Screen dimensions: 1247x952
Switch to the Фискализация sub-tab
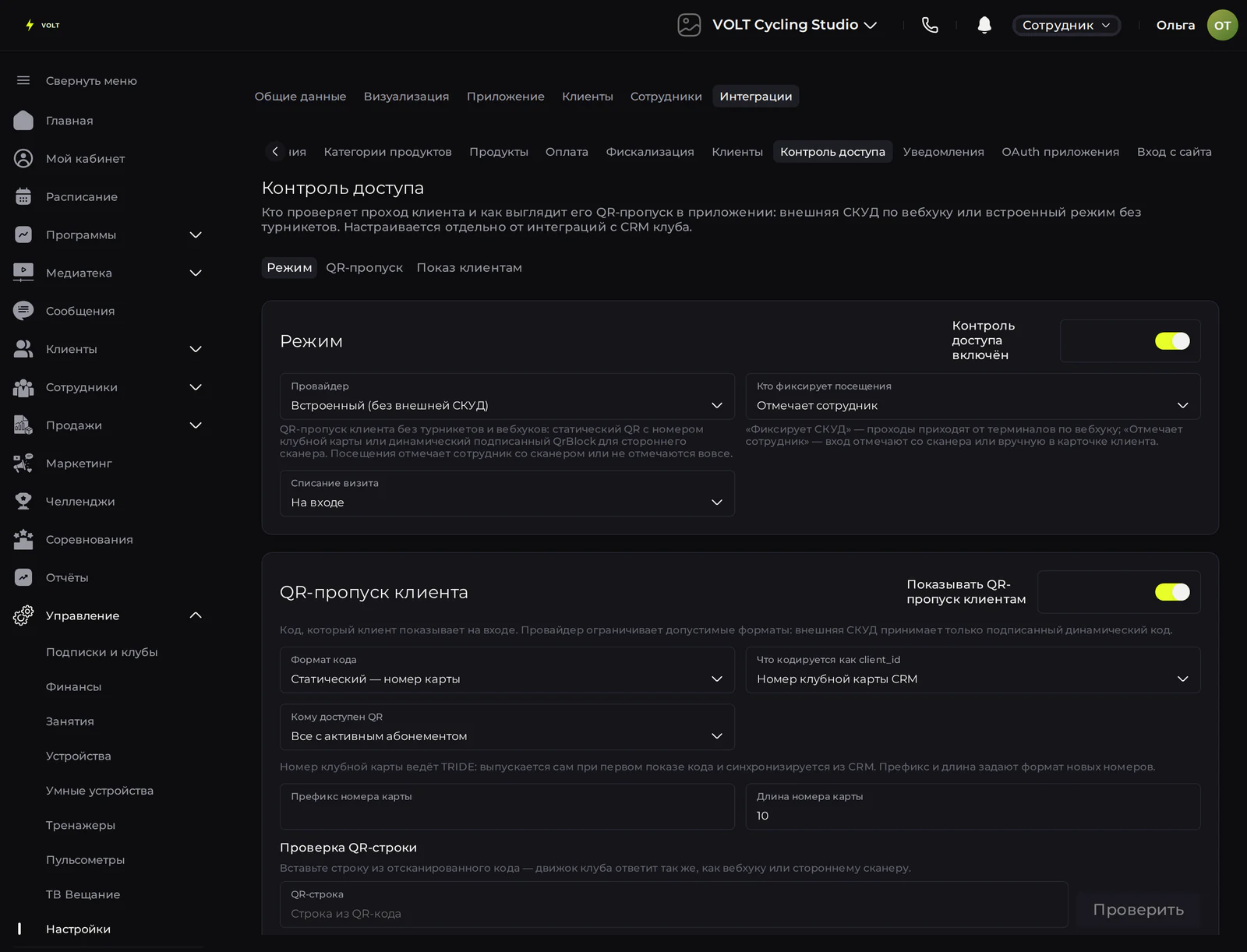pyautogui.click(x=650, y=152)
